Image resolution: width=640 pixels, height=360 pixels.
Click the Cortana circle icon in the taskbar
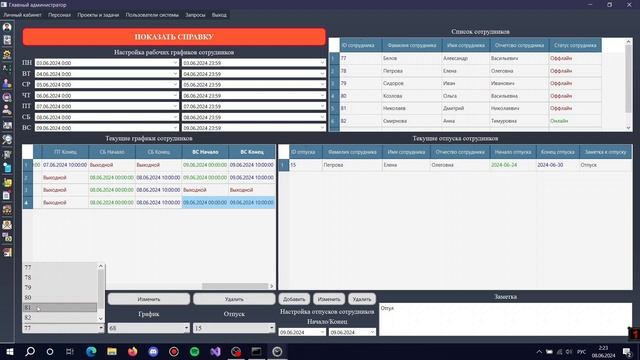tap(50, 351)
